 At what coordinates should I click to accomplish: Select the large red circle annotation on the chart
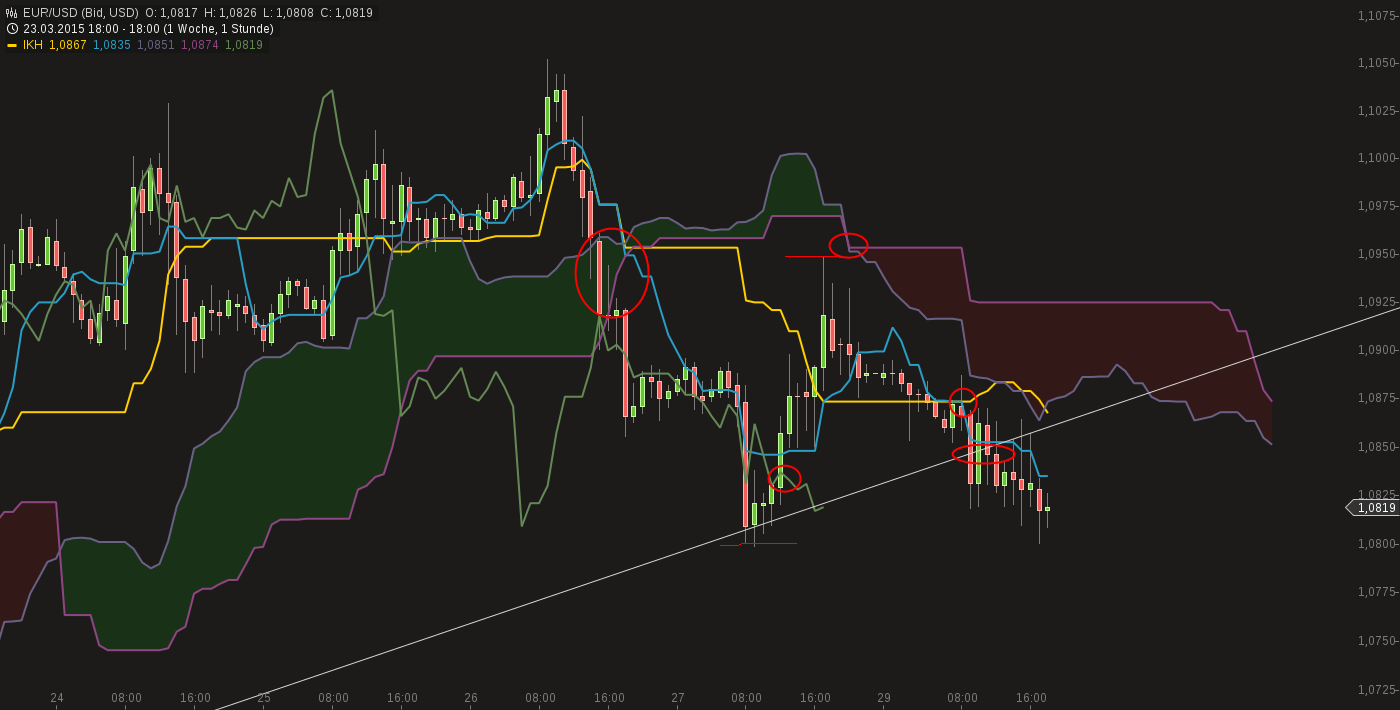[612, 272]
